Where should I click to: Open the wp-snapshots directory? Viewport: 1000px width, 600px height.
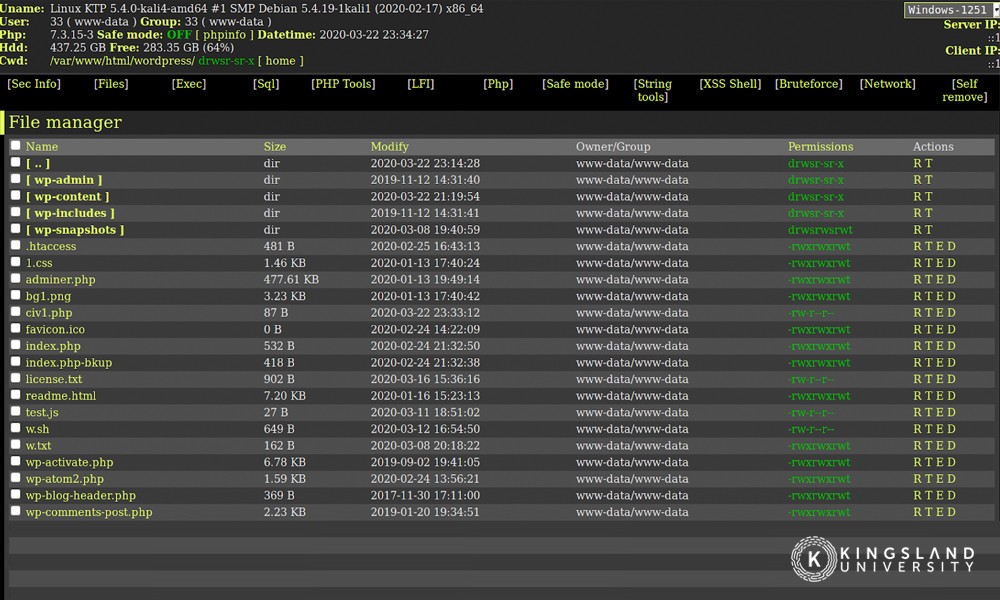coord(75,230)
